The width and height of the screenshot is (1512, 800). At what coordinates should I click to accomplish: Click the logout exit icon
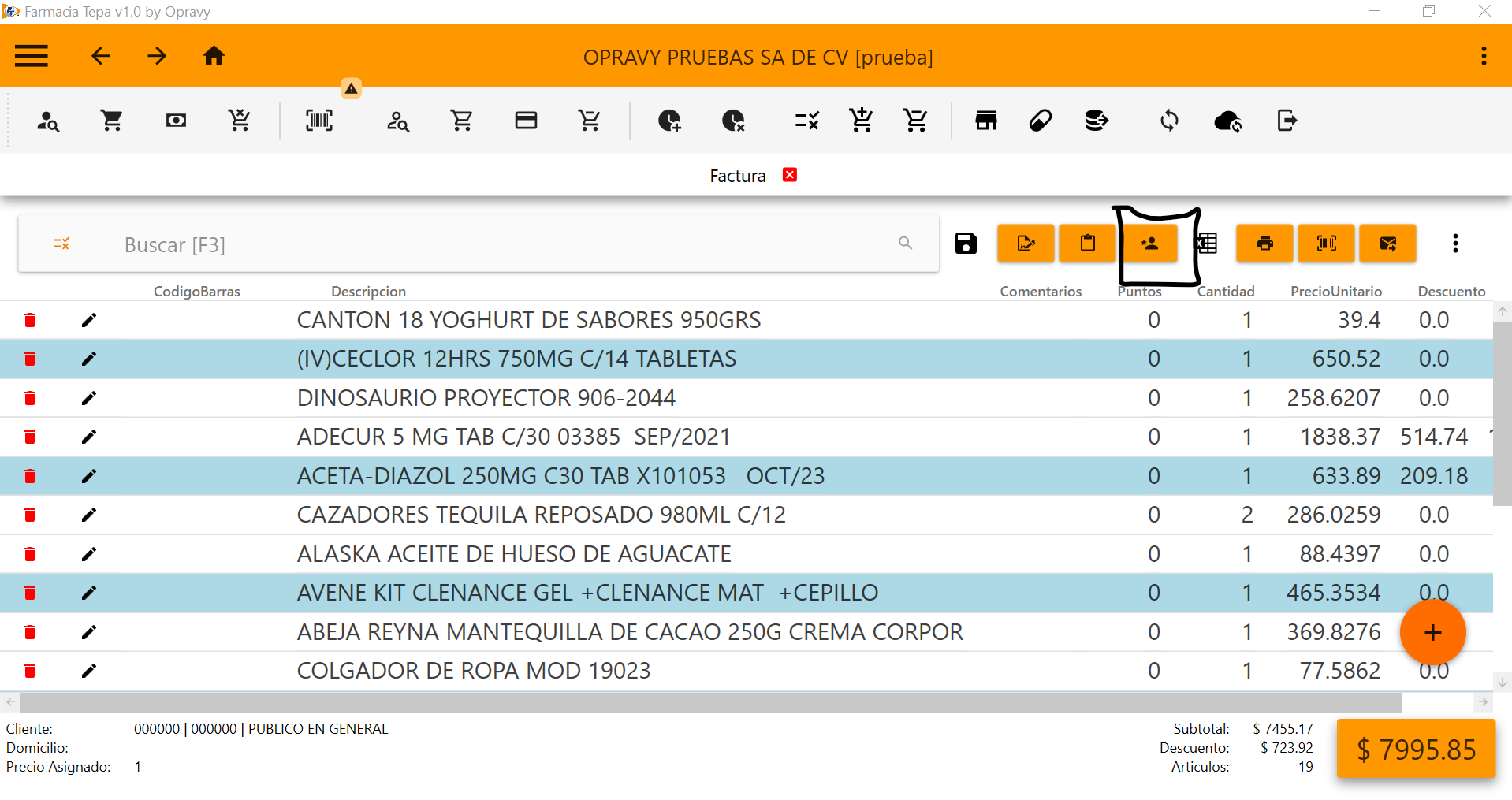1287,121
